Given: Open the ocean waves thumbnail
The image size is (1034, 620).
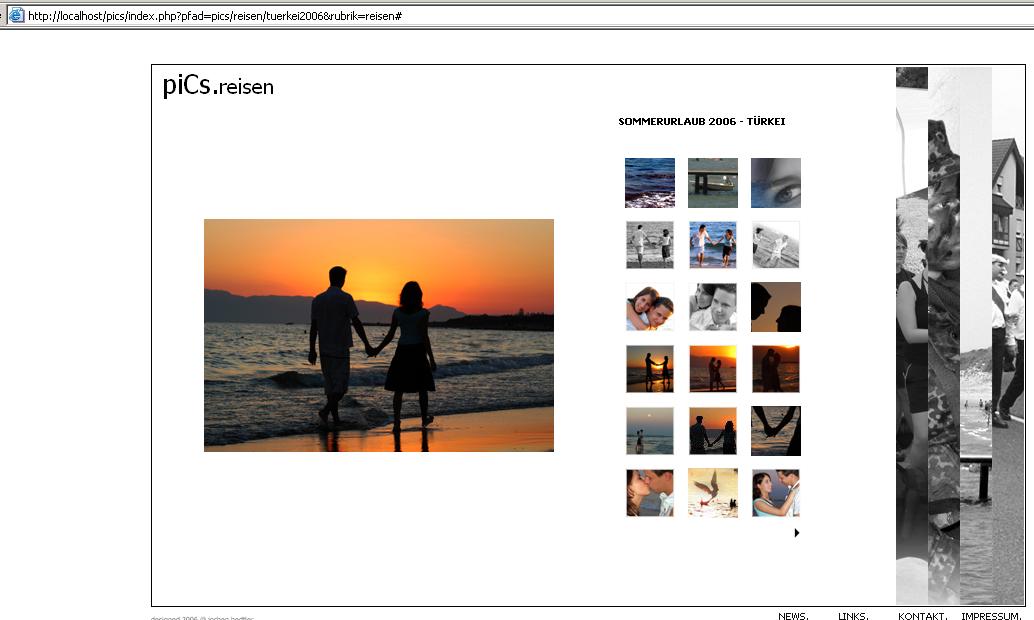Looking at the screenshot, I should pos(650,183).
